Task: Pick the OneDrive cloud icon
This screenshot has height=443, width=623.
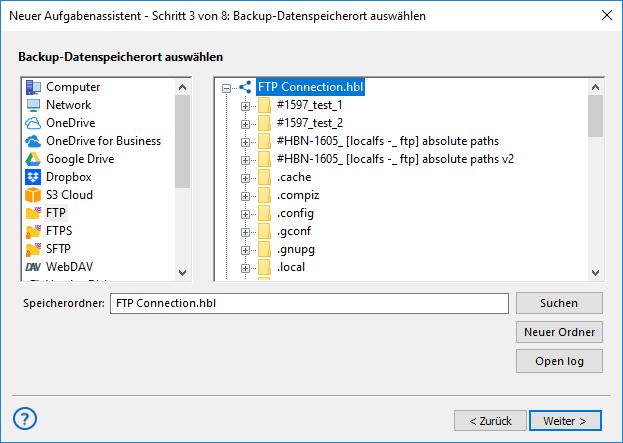Action: coord(33,123)
